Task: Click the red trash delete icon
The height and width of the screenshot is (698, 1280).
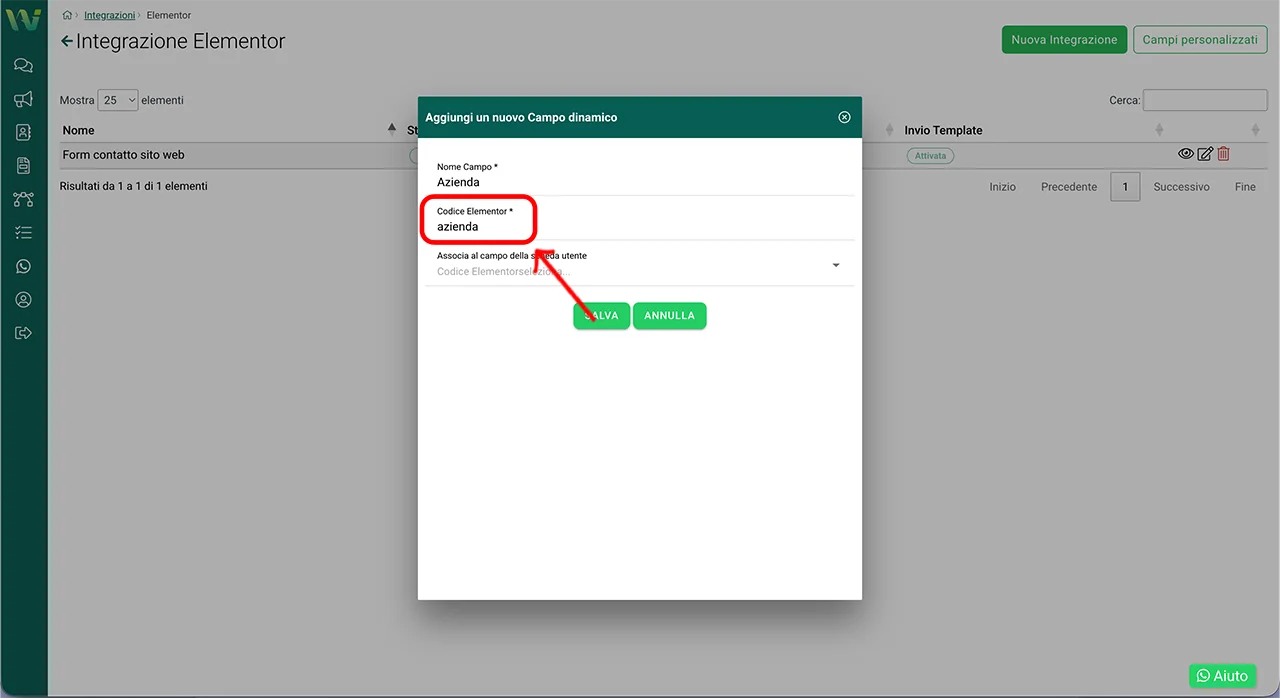Action: pos(1223,154)
